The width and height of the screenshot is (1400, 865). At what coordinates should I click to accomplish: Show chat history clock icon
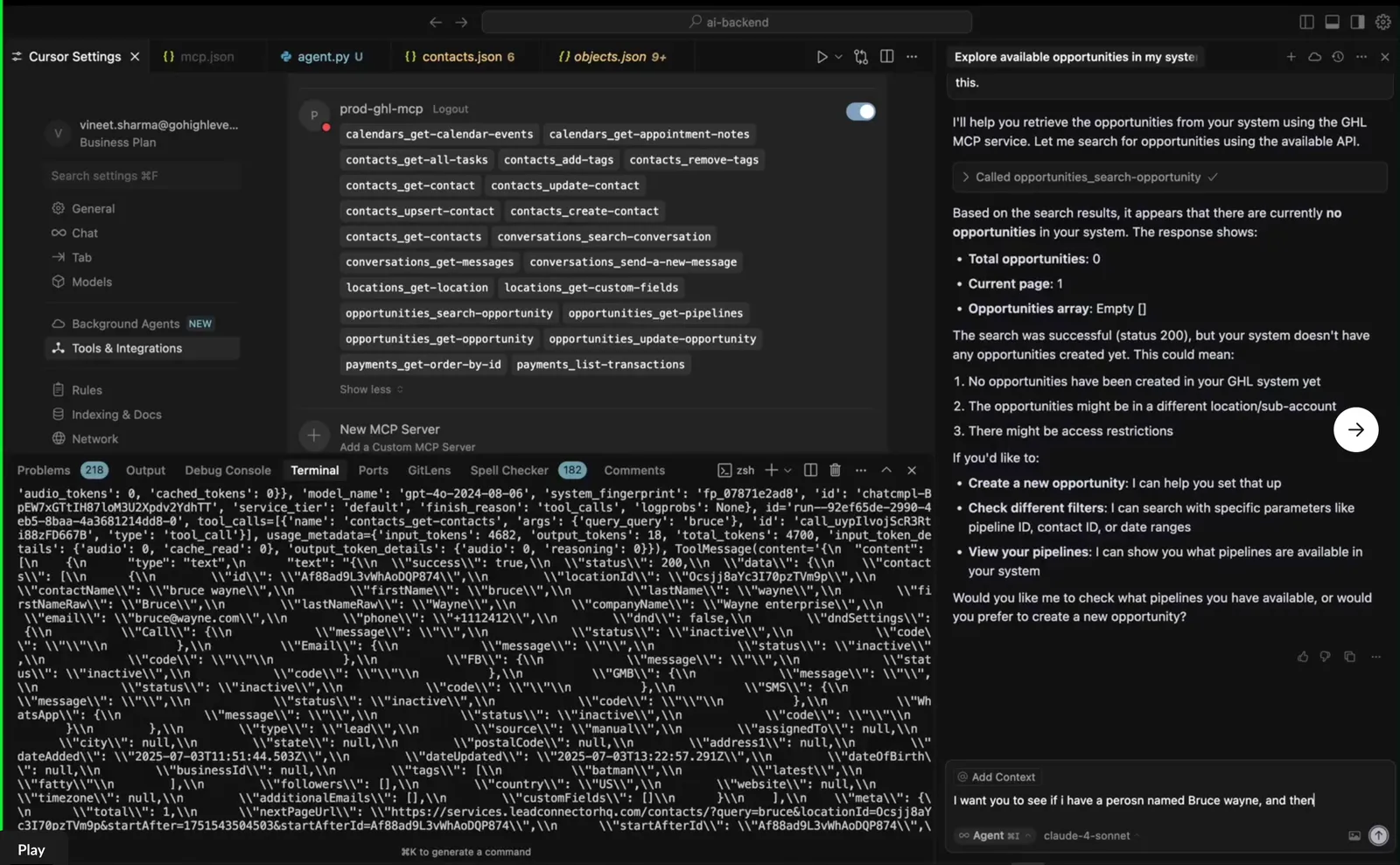tap(1338, 57)
